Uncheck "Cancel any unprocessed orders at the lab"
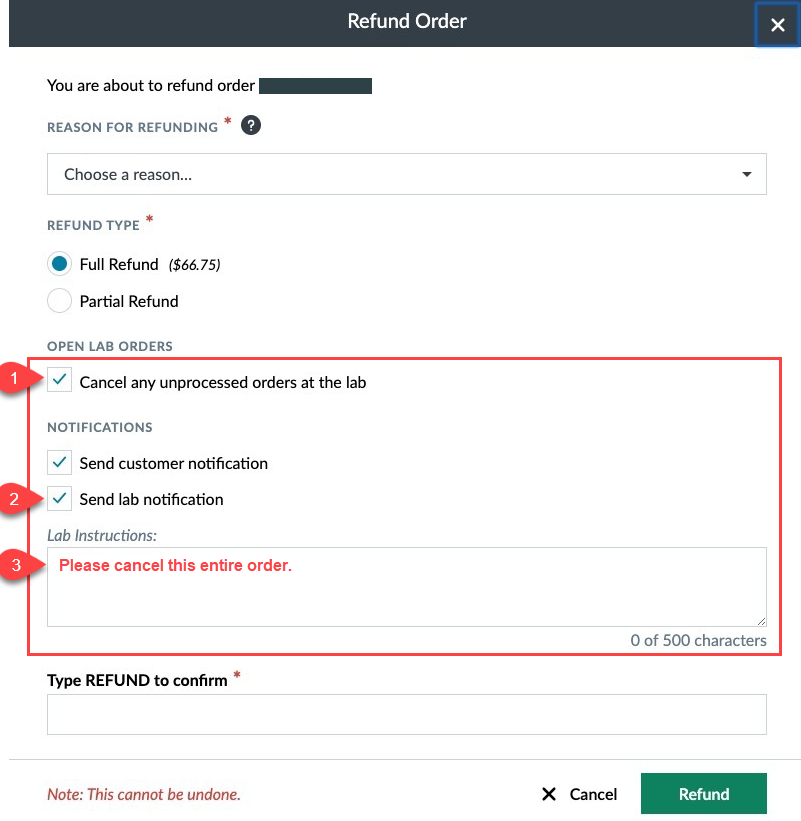This screenshot has width=801, height=821. (58, 380)
